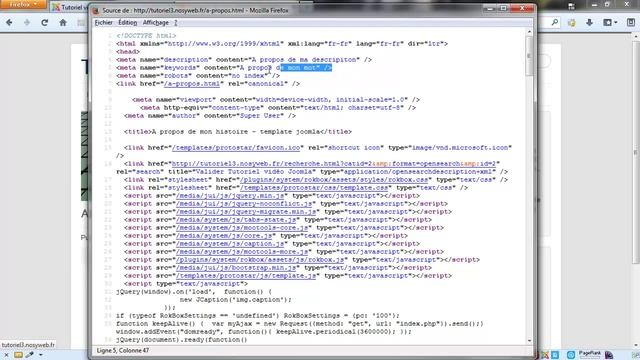Click the source window scroll up arrow
The image size is (640, 360).
coord(529,32)
